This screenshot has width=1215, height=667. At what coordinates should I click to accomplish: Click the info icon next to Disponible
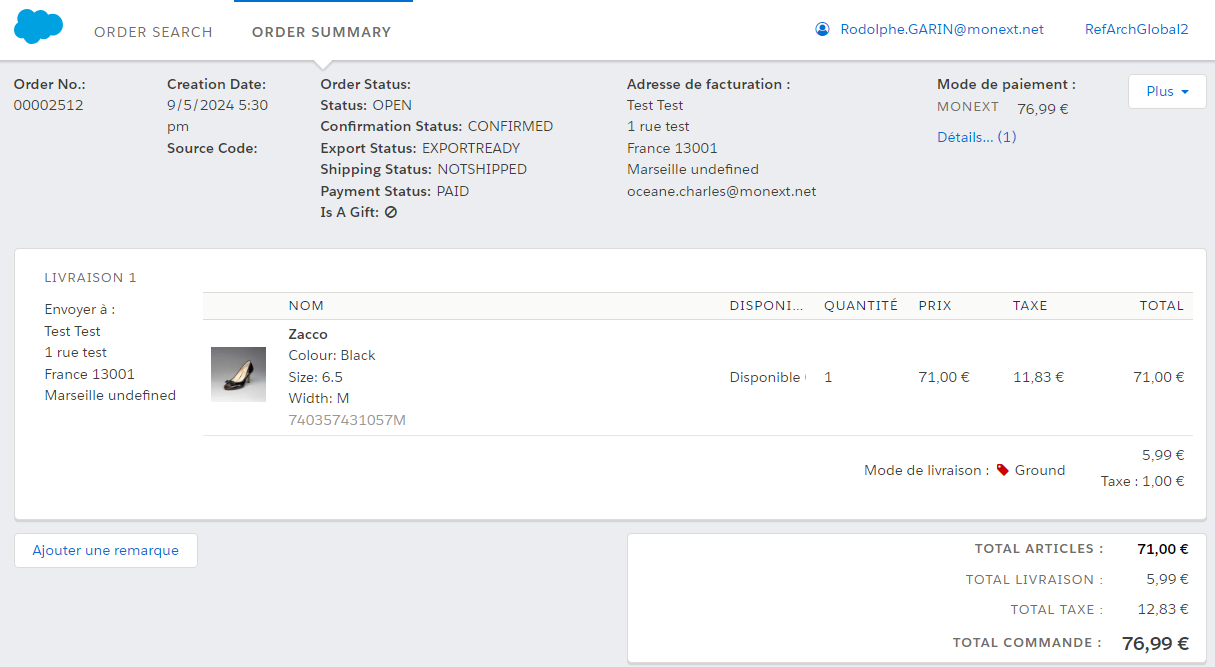click(x=805, y=377)
